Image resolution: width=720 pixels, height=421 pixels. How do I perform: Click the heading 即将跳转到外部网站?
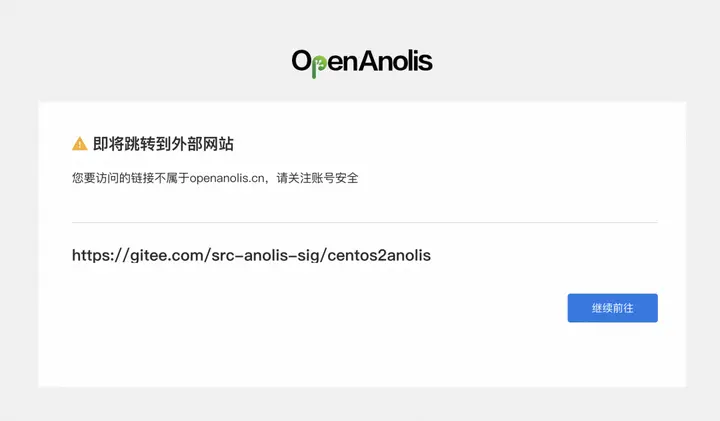tap(163, 144)
